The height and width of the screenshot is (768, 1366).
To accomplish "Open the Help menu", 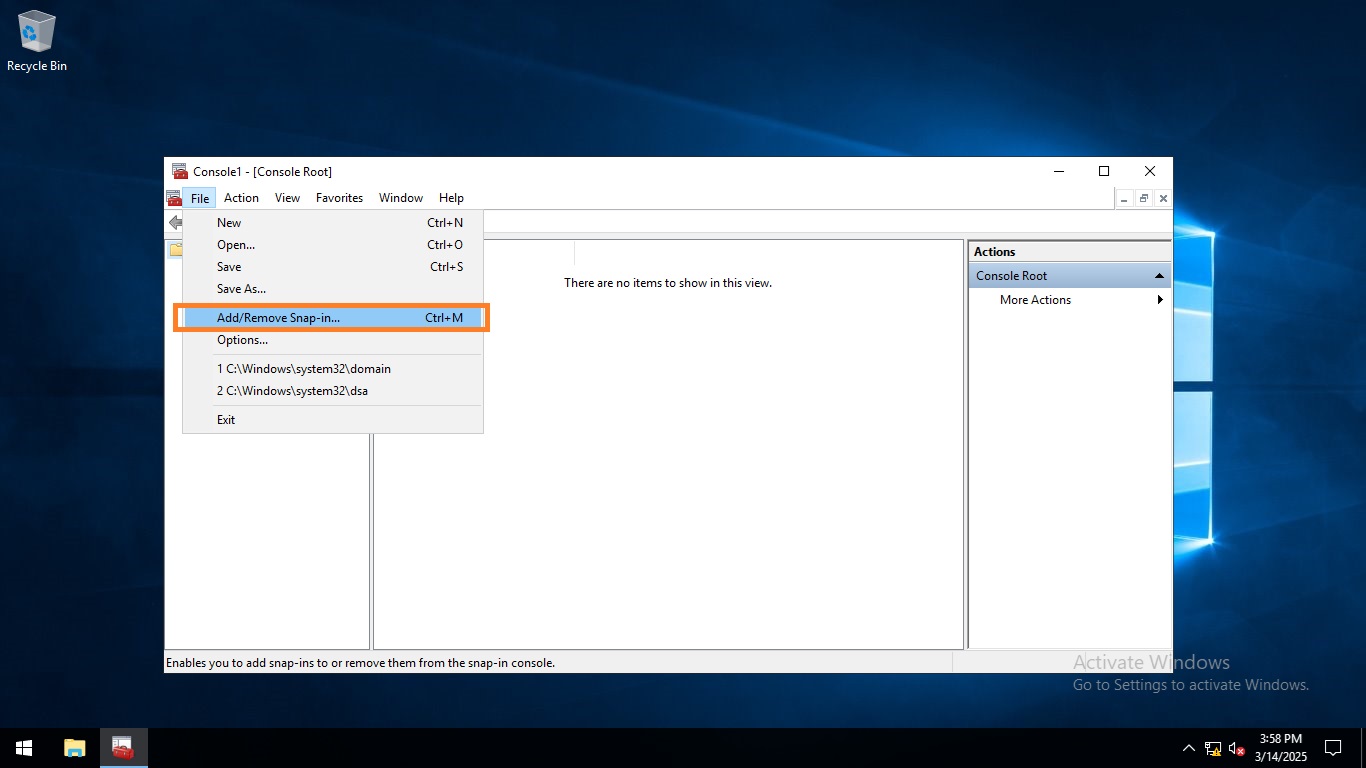I will [451, 198].
